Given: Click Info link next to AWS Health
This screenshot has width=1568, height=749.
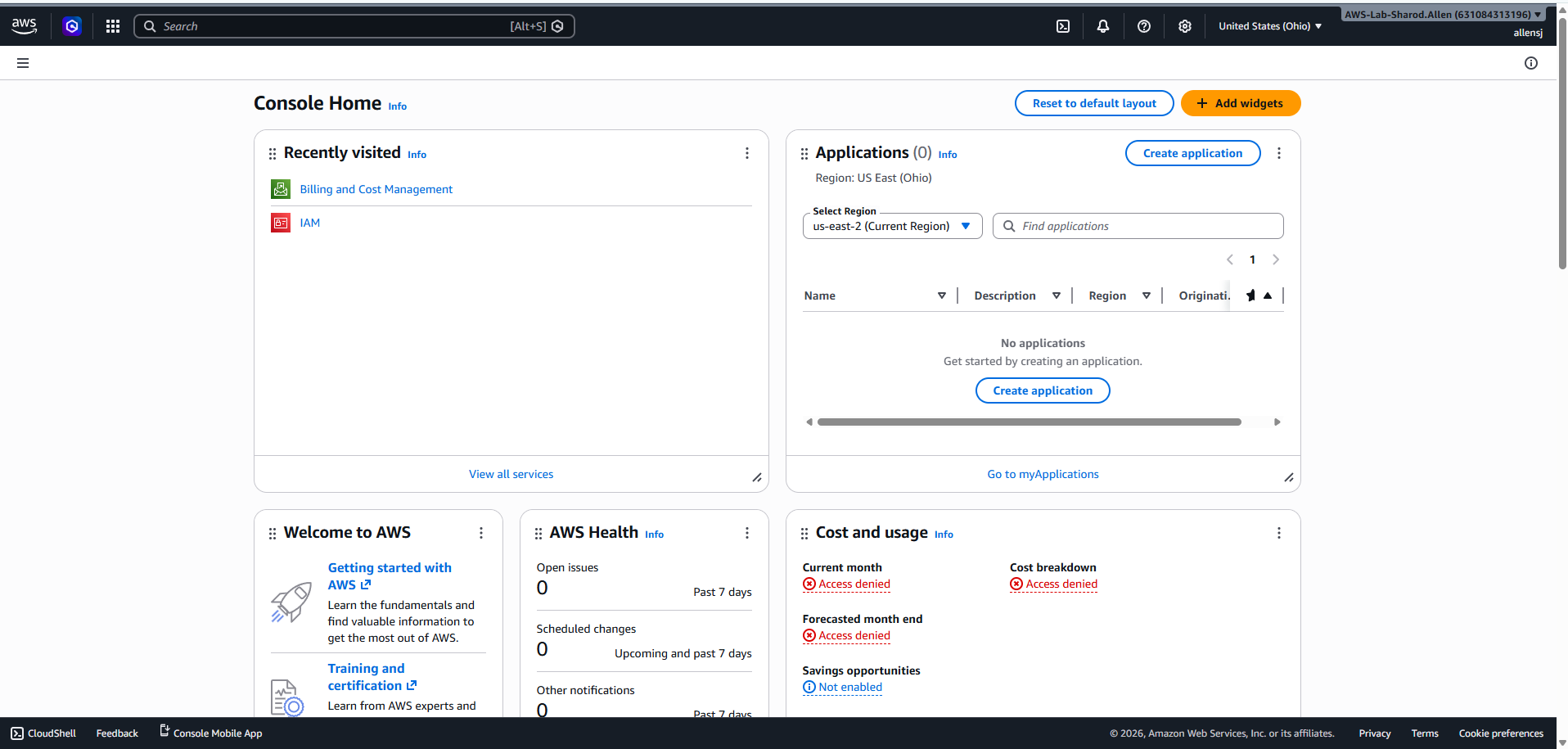Looking at the screenshot, I should point(655,535).
